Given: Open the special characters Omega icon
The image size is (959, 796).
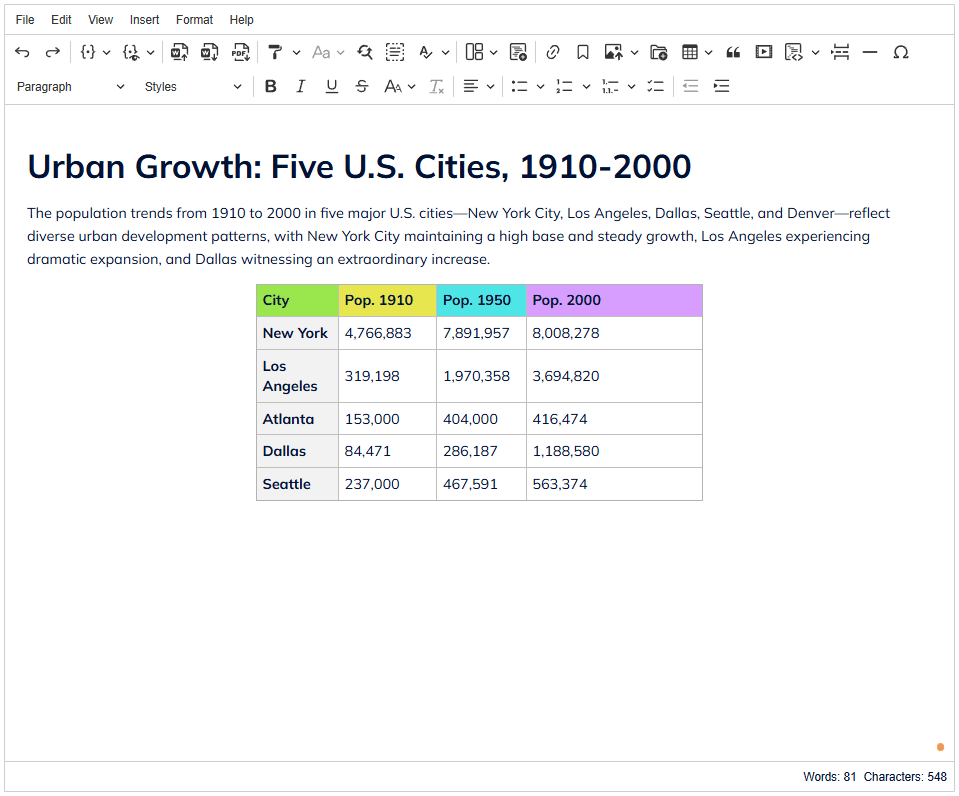Looking at the screenshot, I should point(900,52).
